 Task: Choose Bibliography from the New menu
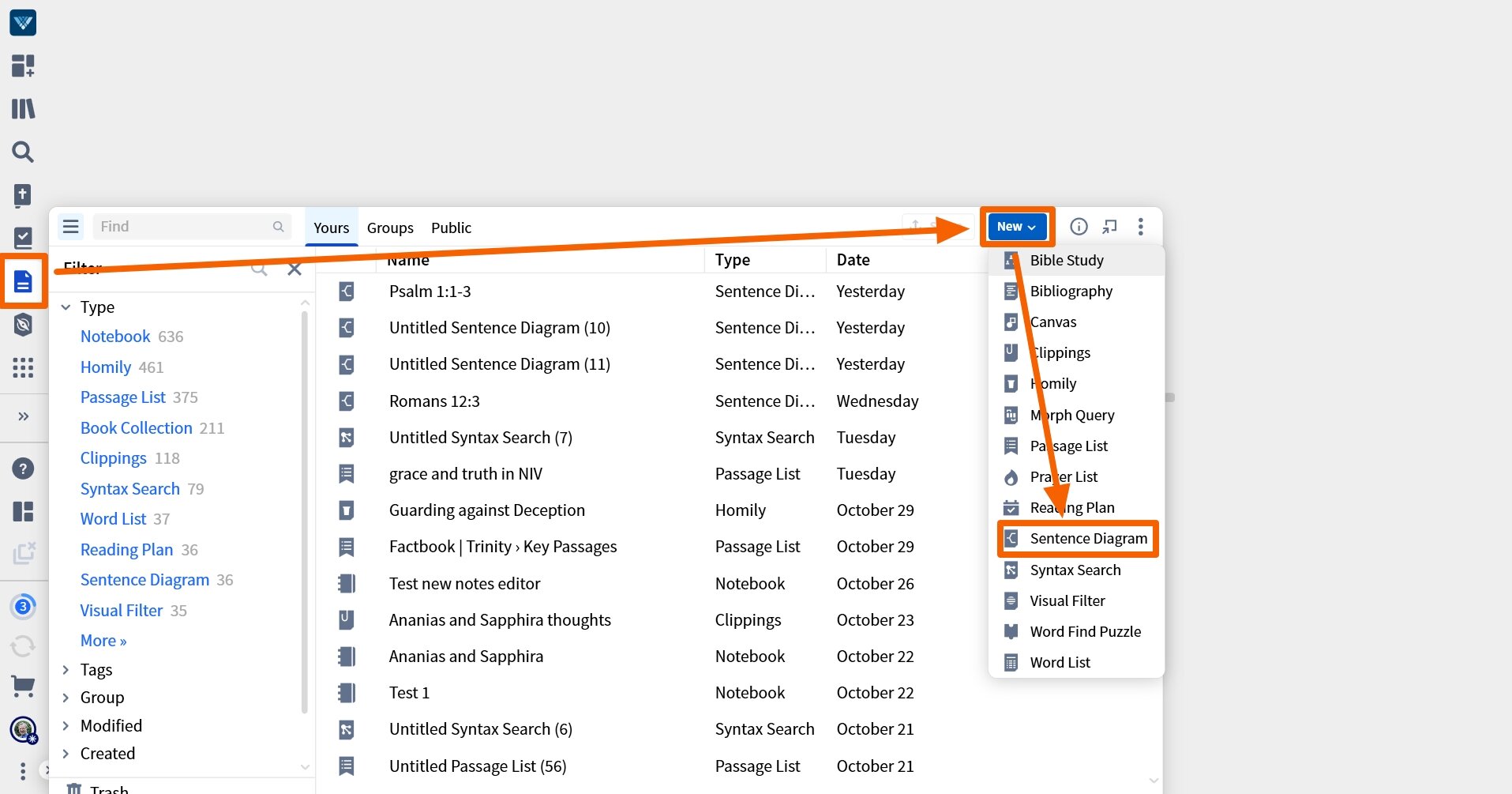[x=1076, y=292]
